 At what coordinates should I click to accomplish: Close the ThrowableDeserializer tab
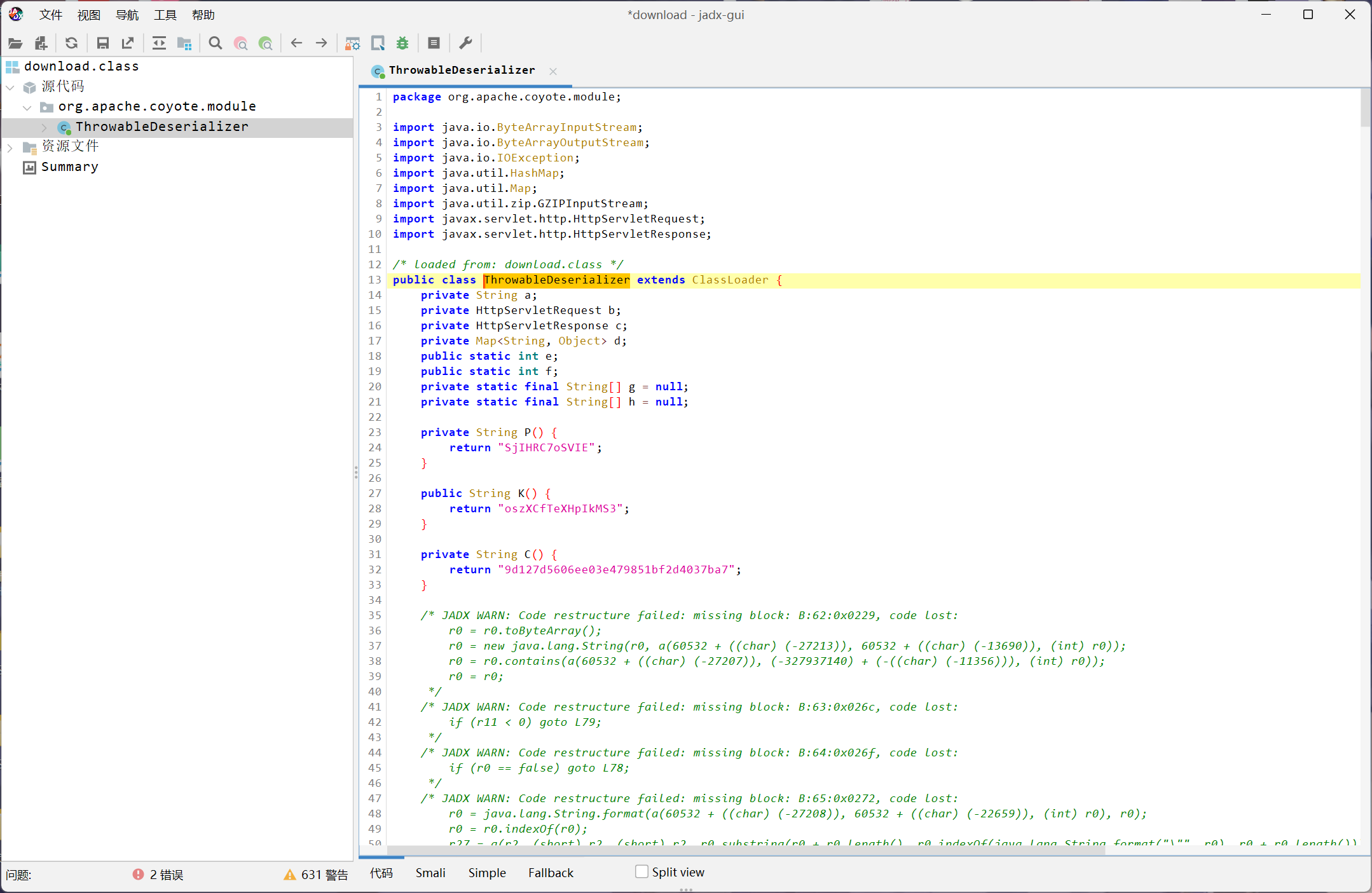tap(553, 71)
